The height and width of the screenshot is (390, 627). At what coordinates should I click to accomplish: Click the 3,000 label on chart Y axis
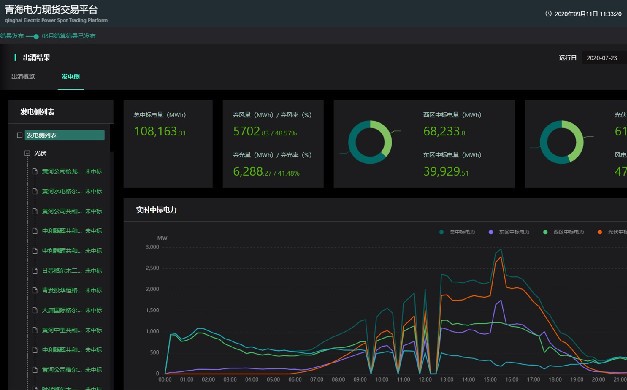point(153,247)
